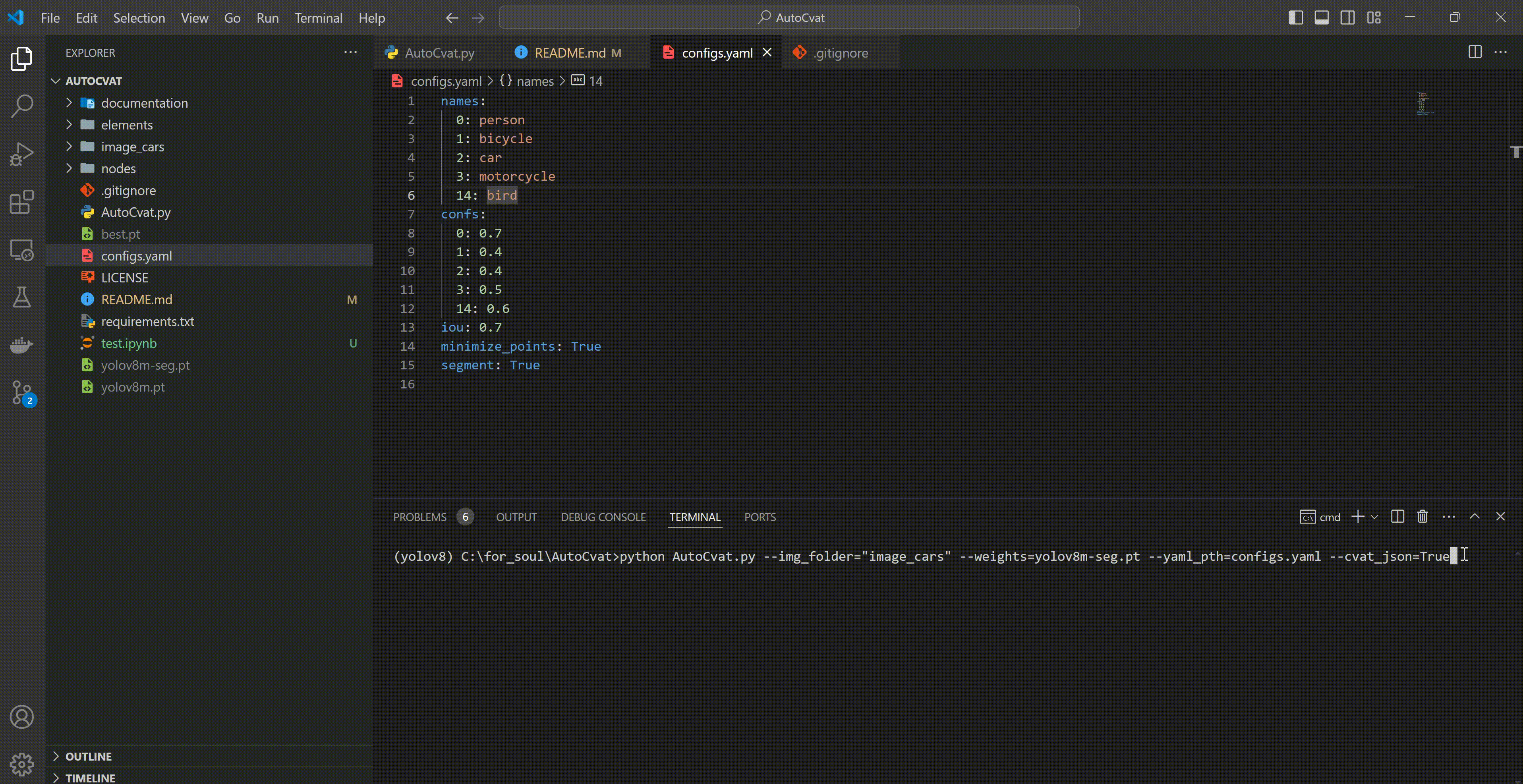The height and width of the screenshot is (784, 1523).
Task: Toggle Secondary Side Bar visibility
Action: click(x=1347, y=18)
